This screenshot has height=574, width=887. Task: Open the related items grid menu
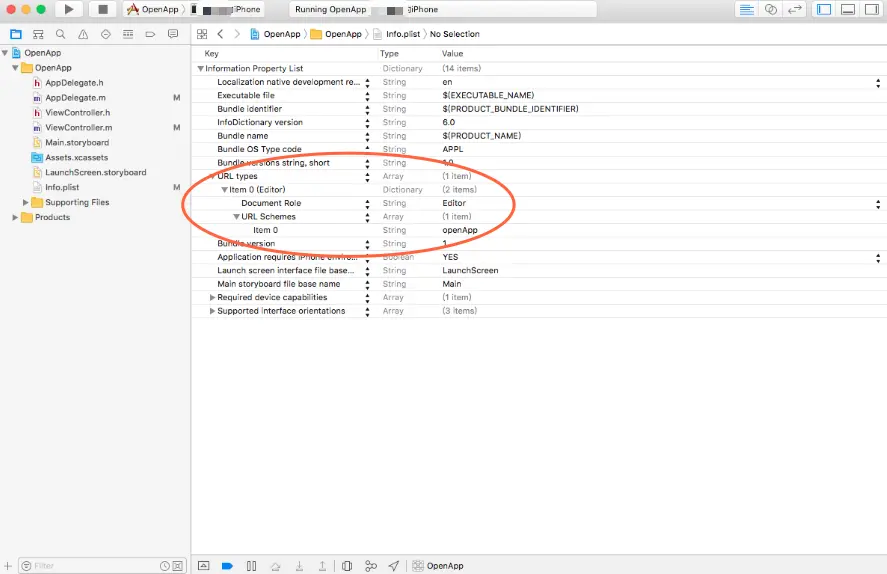click(202, 34)
